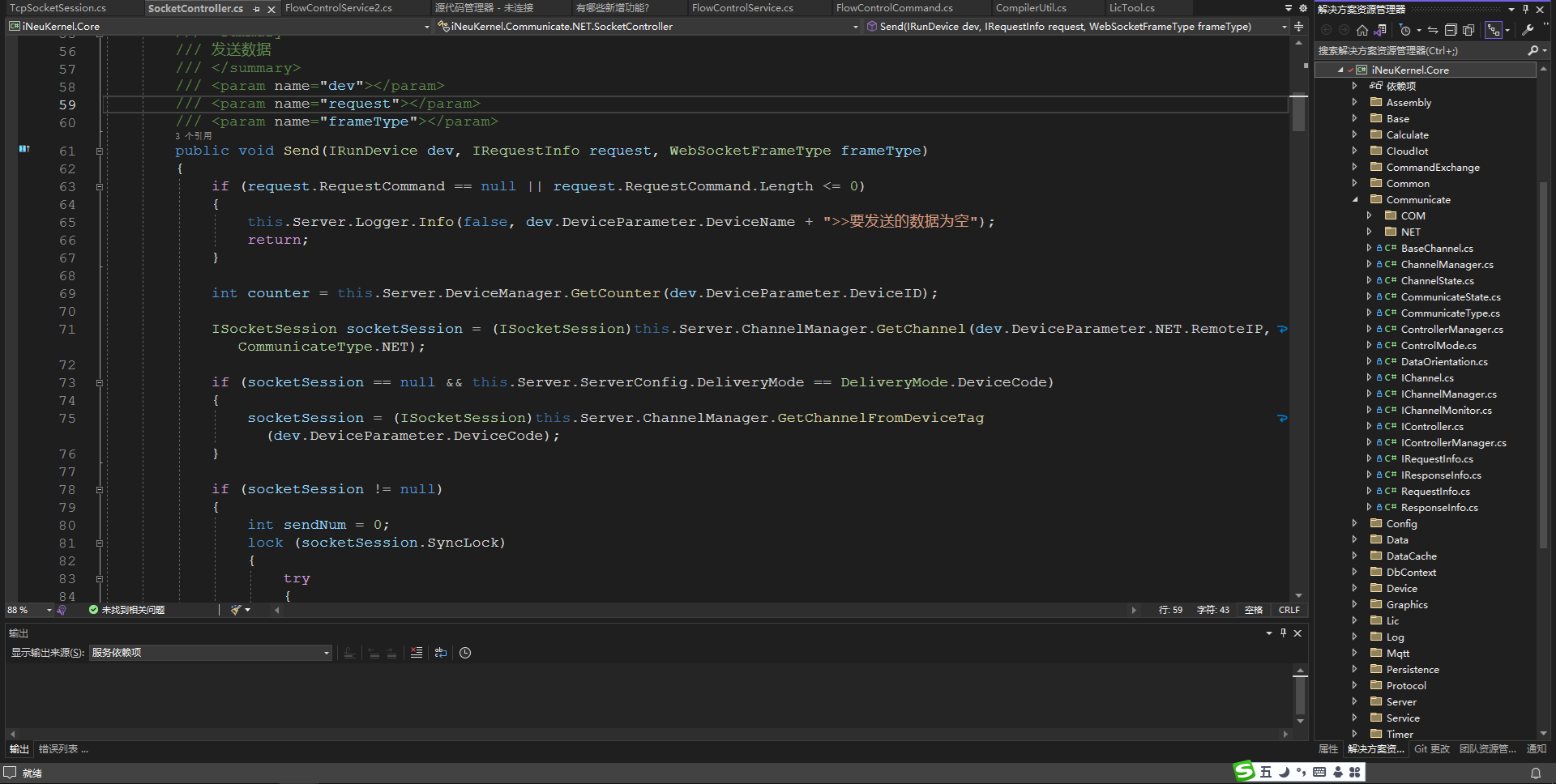Click the CRLF line ending indicator

1289,610
